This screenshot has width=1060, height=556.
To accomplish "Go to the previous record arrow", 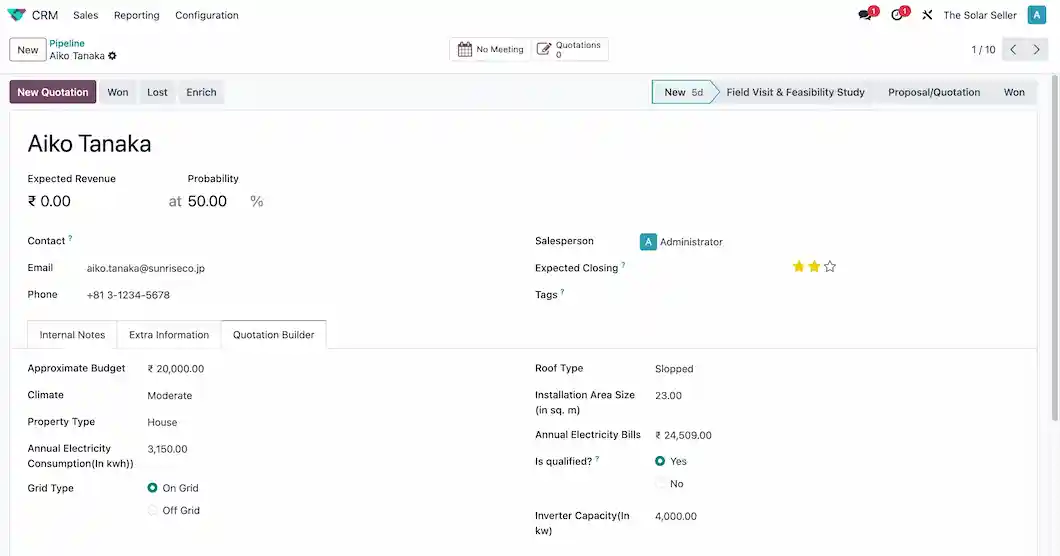I will (1013, 49).
